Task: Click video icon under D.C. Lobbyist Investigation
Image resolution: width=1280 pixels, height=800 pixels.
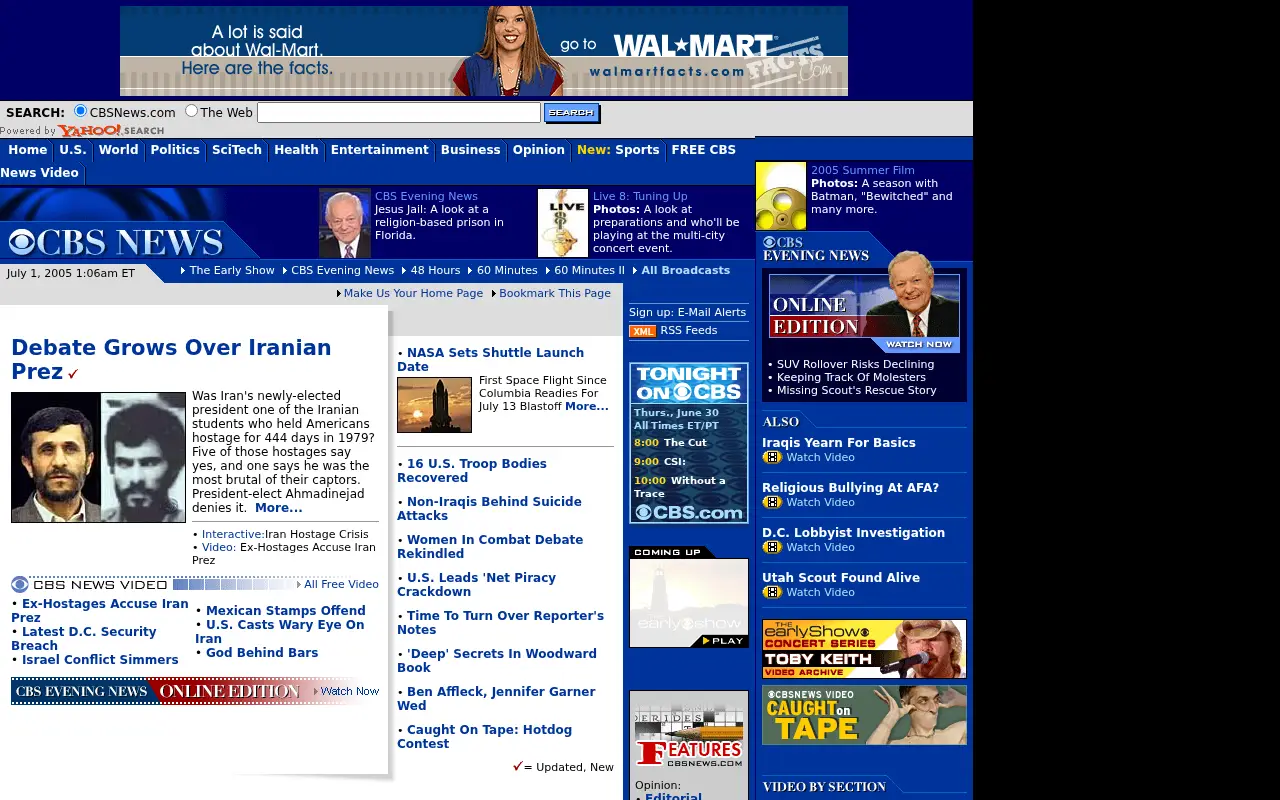Action: click(772, 547)
